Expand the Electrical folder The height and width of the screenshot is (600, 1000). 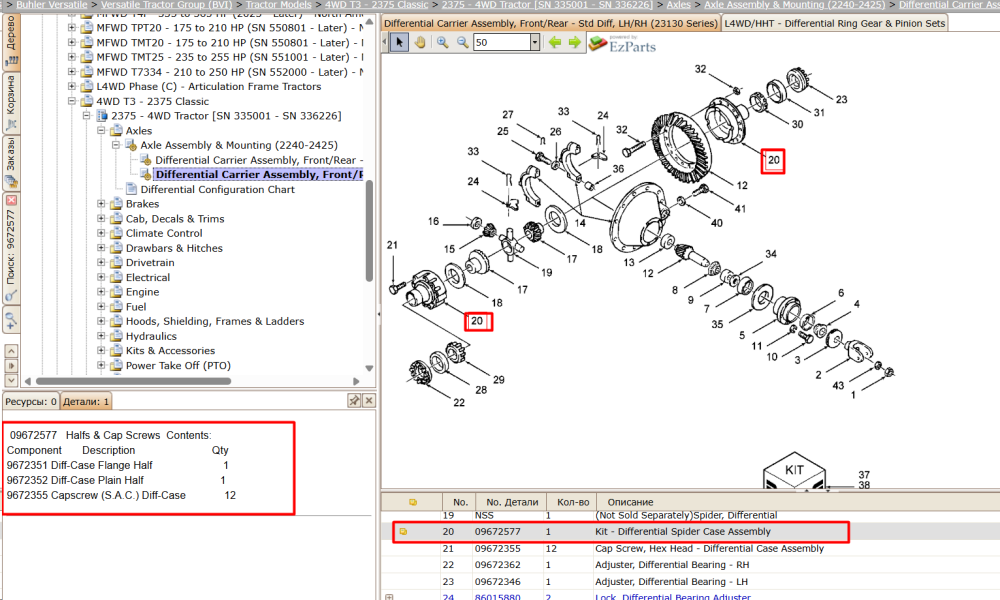101,277
